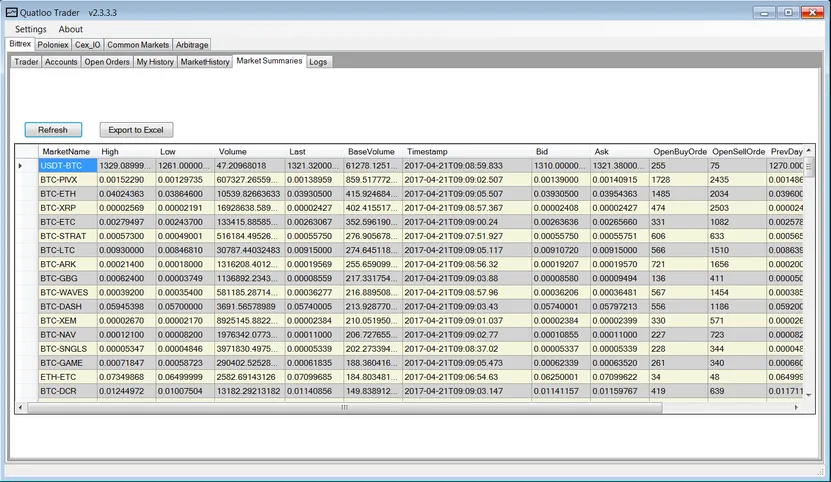This screenshot has height=482, width=831.
Task: Select the BTC-DCR market cell
Action: (x=68, y=391)
